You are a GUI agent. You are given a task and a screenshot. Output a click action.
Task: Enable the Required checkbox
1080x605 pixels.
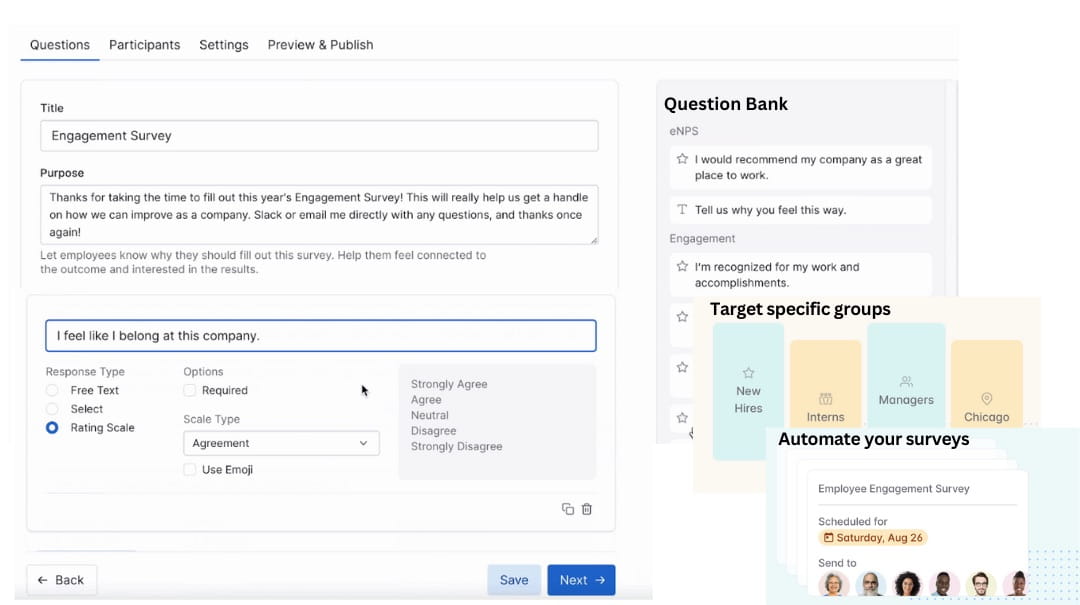pos(189,390)
